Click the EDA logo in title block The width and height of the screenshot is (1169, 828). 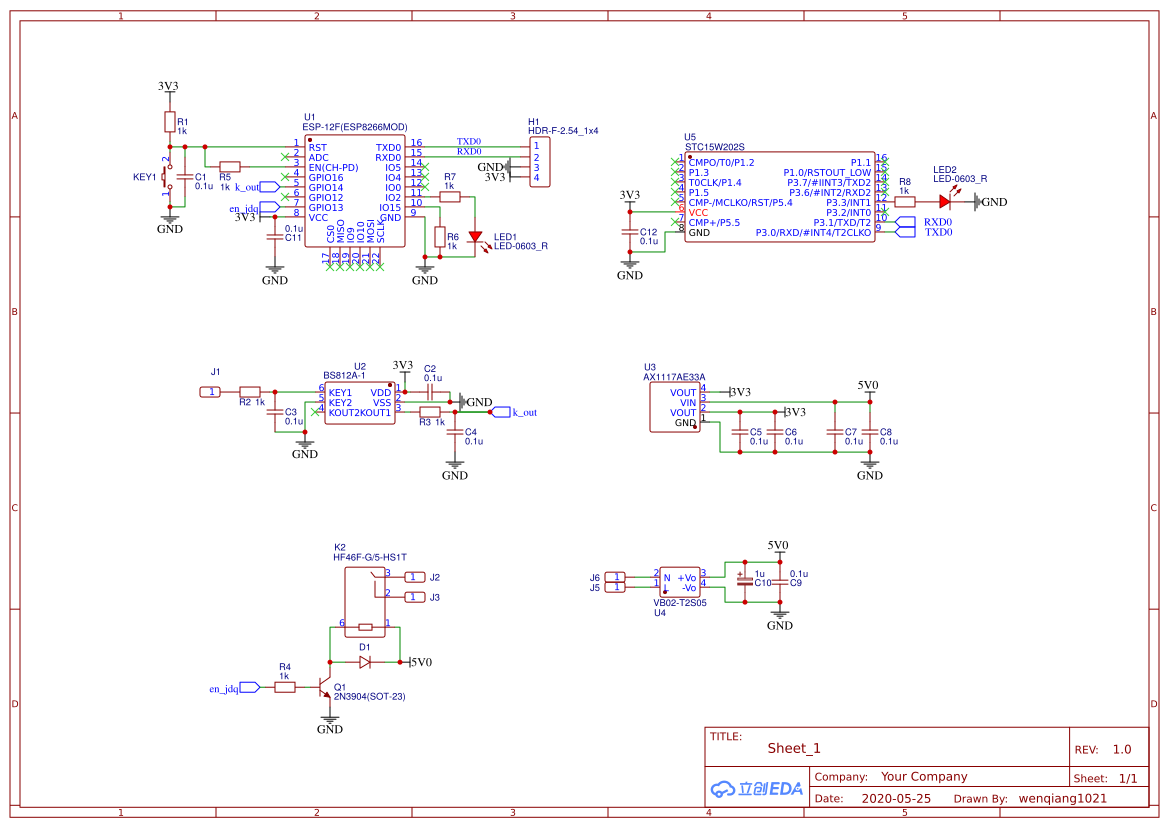(757, 789)
